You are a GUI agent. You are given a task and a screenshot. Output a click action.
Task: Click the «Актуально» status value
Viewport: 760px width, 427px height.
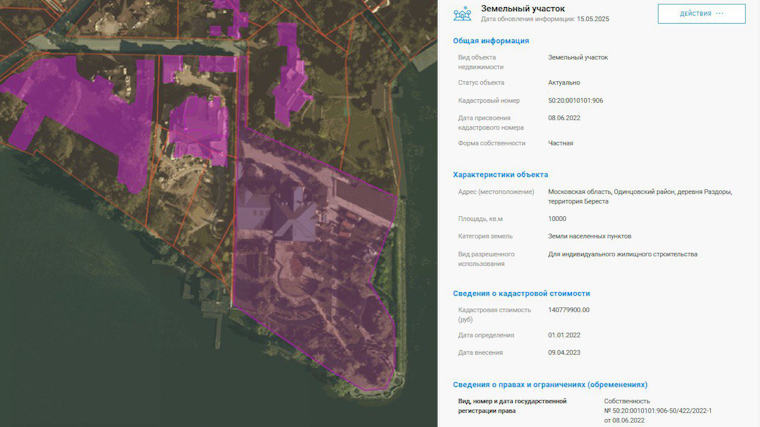pyautogui.click(x=563, y=82)
